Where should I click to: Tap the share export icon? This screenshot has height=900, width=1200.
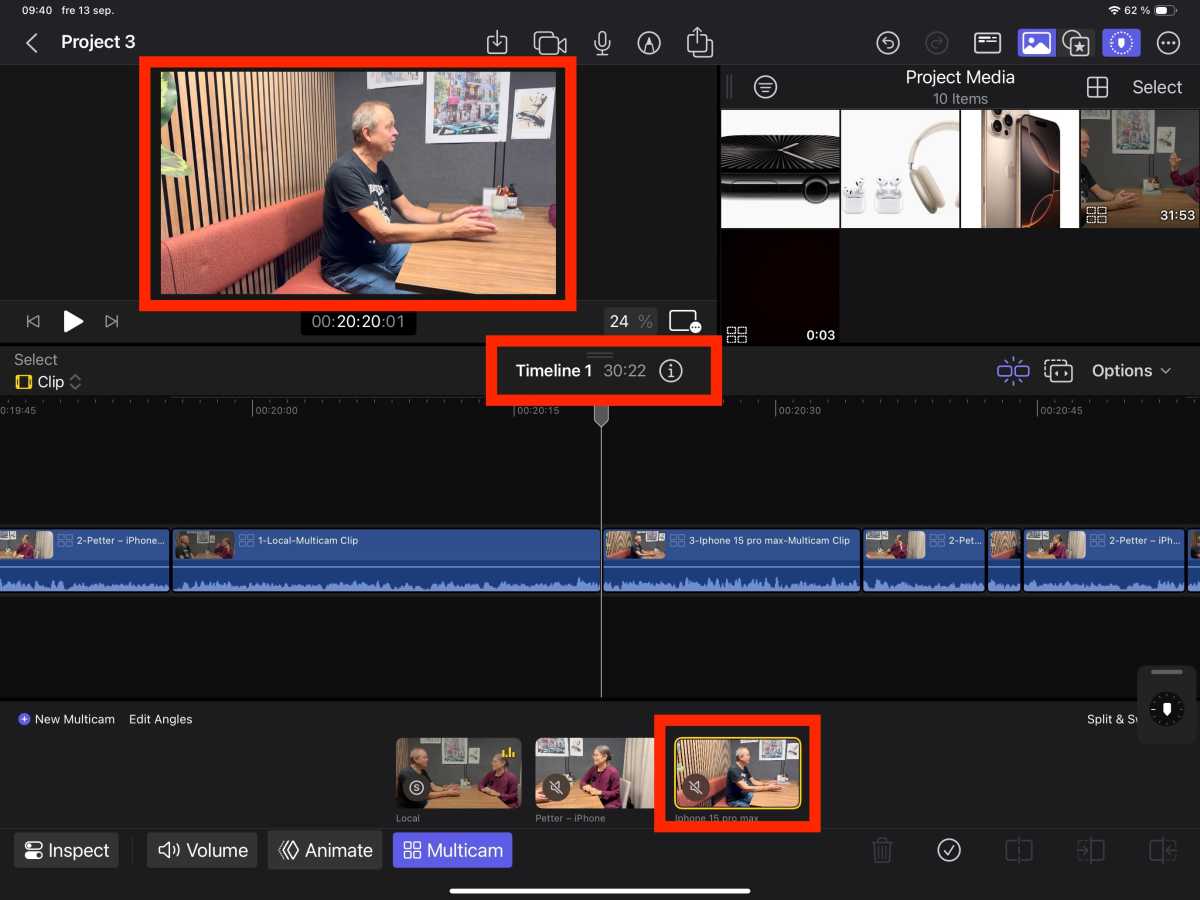tap(699, 42)
